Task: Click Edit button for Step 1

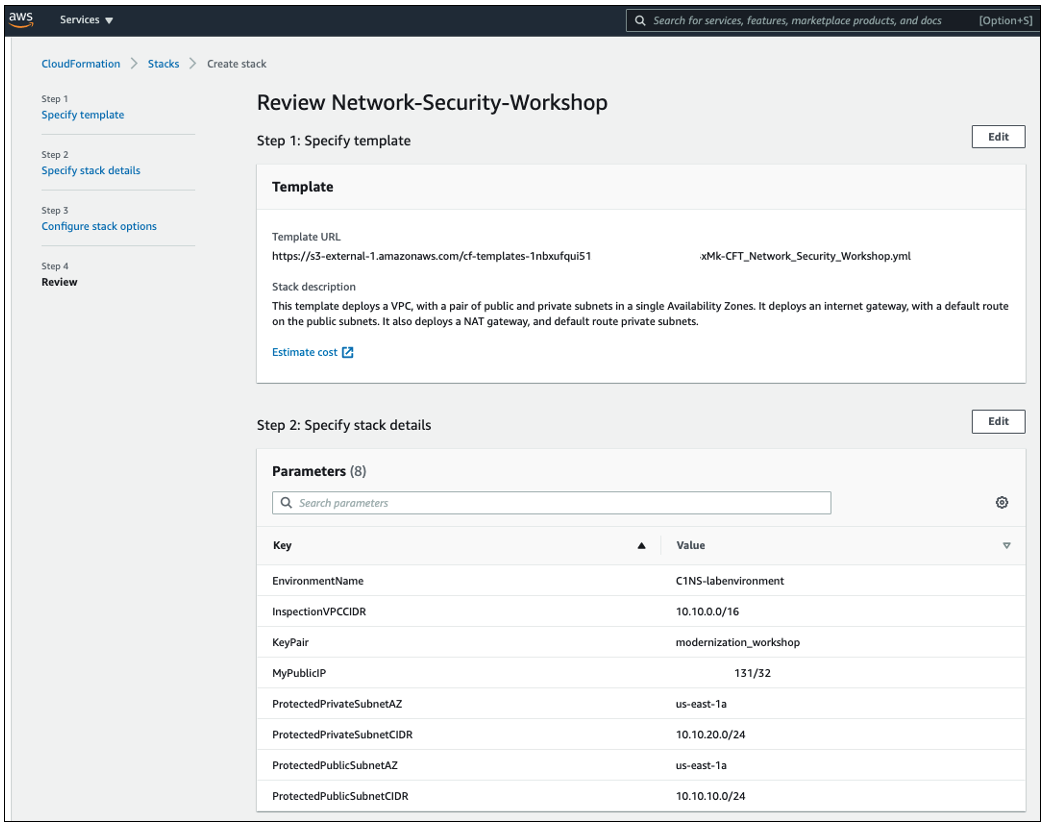Action: (998, 137)
